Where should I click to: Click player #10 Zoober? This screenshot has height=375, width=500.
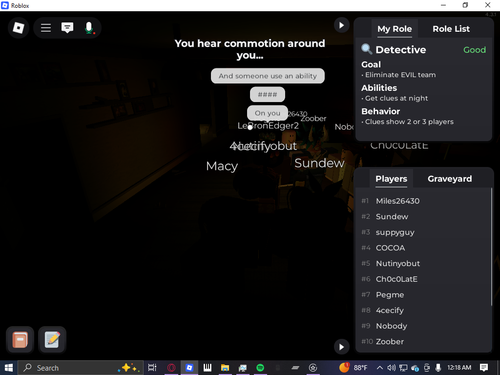point(423,342)
